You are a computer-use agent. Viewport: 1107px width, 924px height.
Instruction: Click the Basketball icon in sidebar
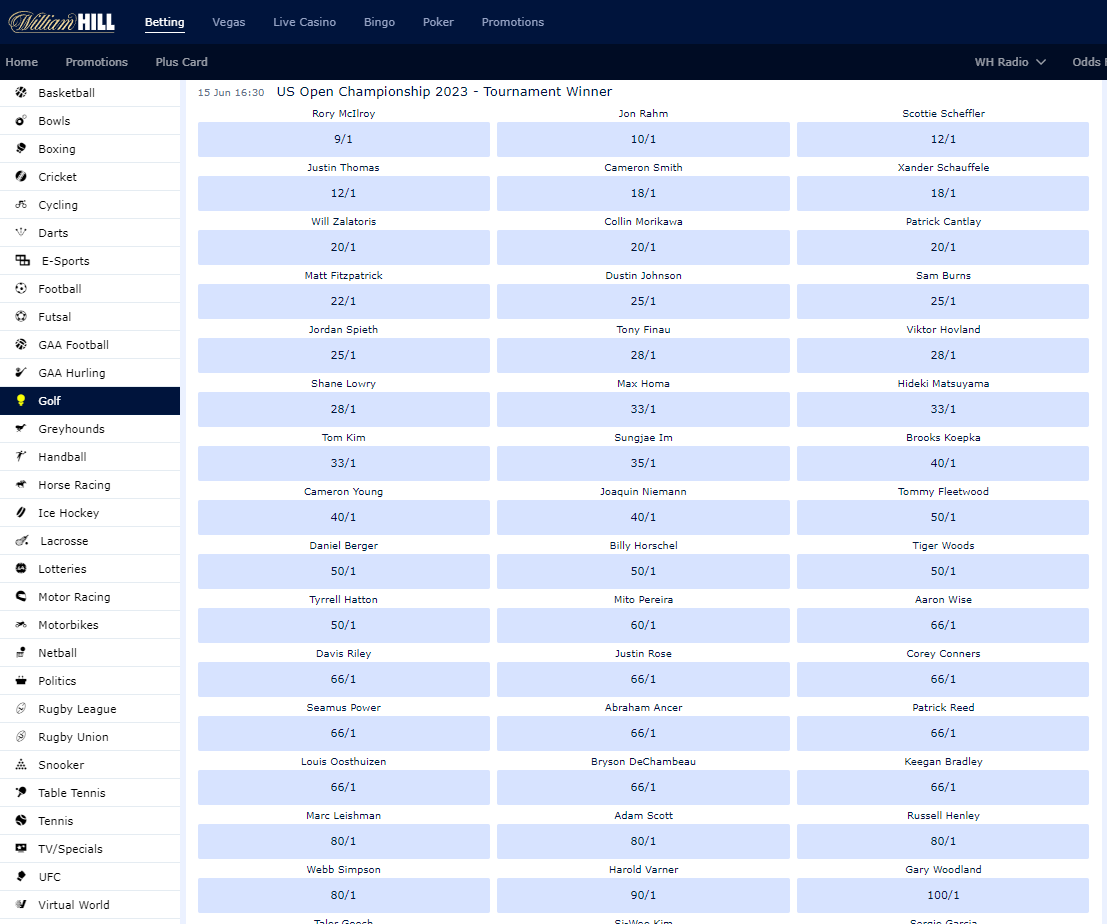click(x=21, y=92)
